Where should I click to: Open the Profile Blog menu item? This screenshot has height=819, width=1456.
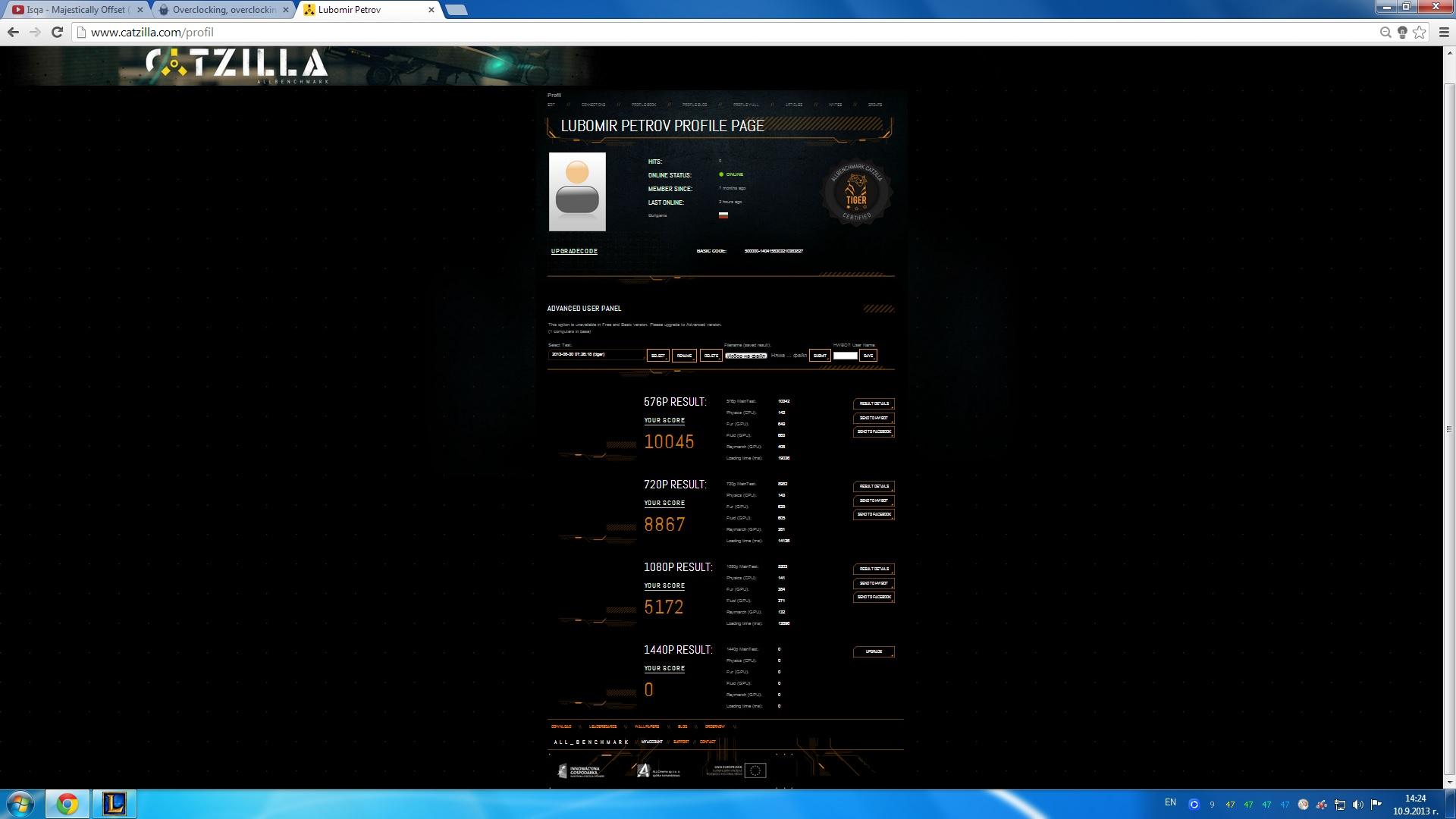[x=695, y=105]
